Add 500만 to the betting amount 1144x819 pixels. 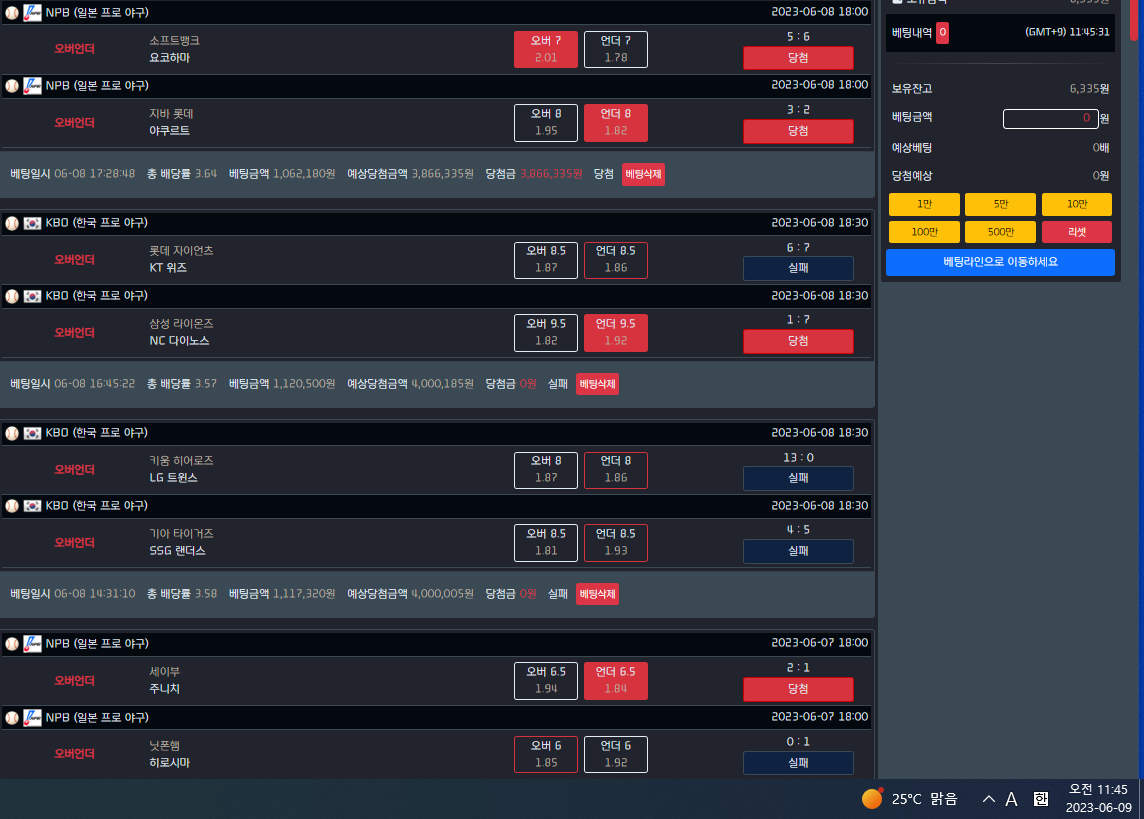[1000, 232]
